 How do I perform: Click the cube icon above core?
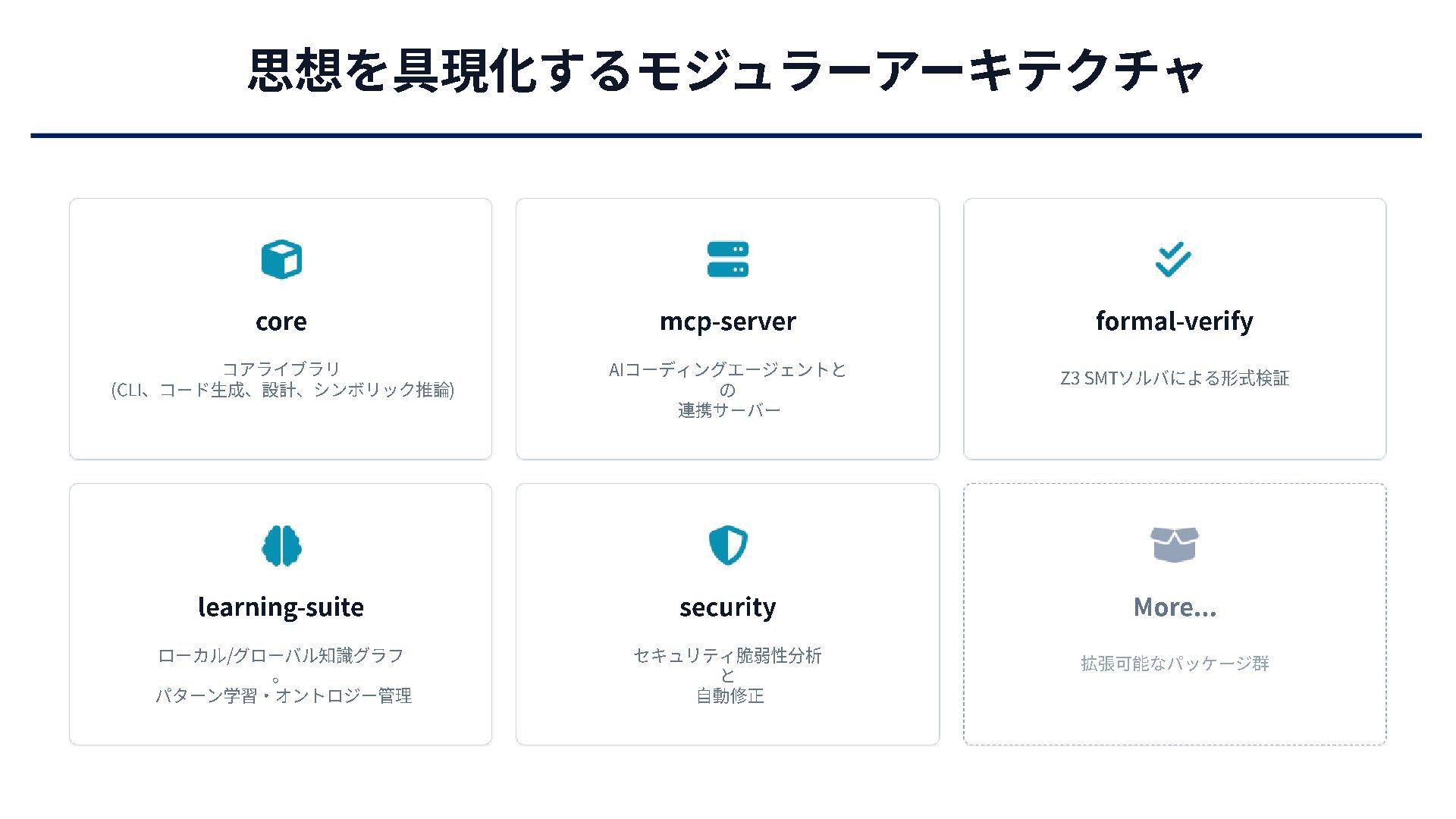pyautogui.click(x=281, y=259)
